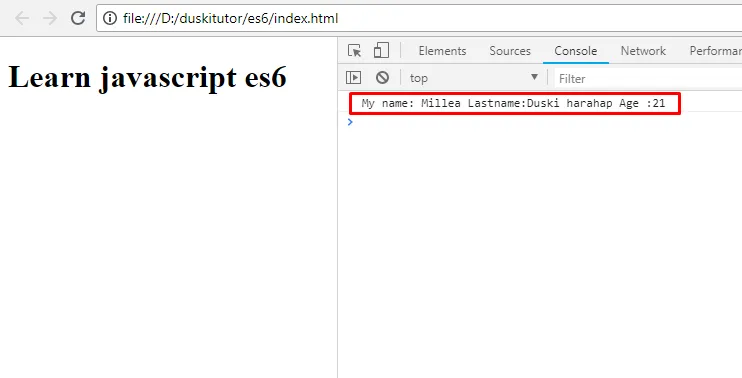Click the Learn javascript es6 heading
742x378 pixels.
click(x=148, y=77)
